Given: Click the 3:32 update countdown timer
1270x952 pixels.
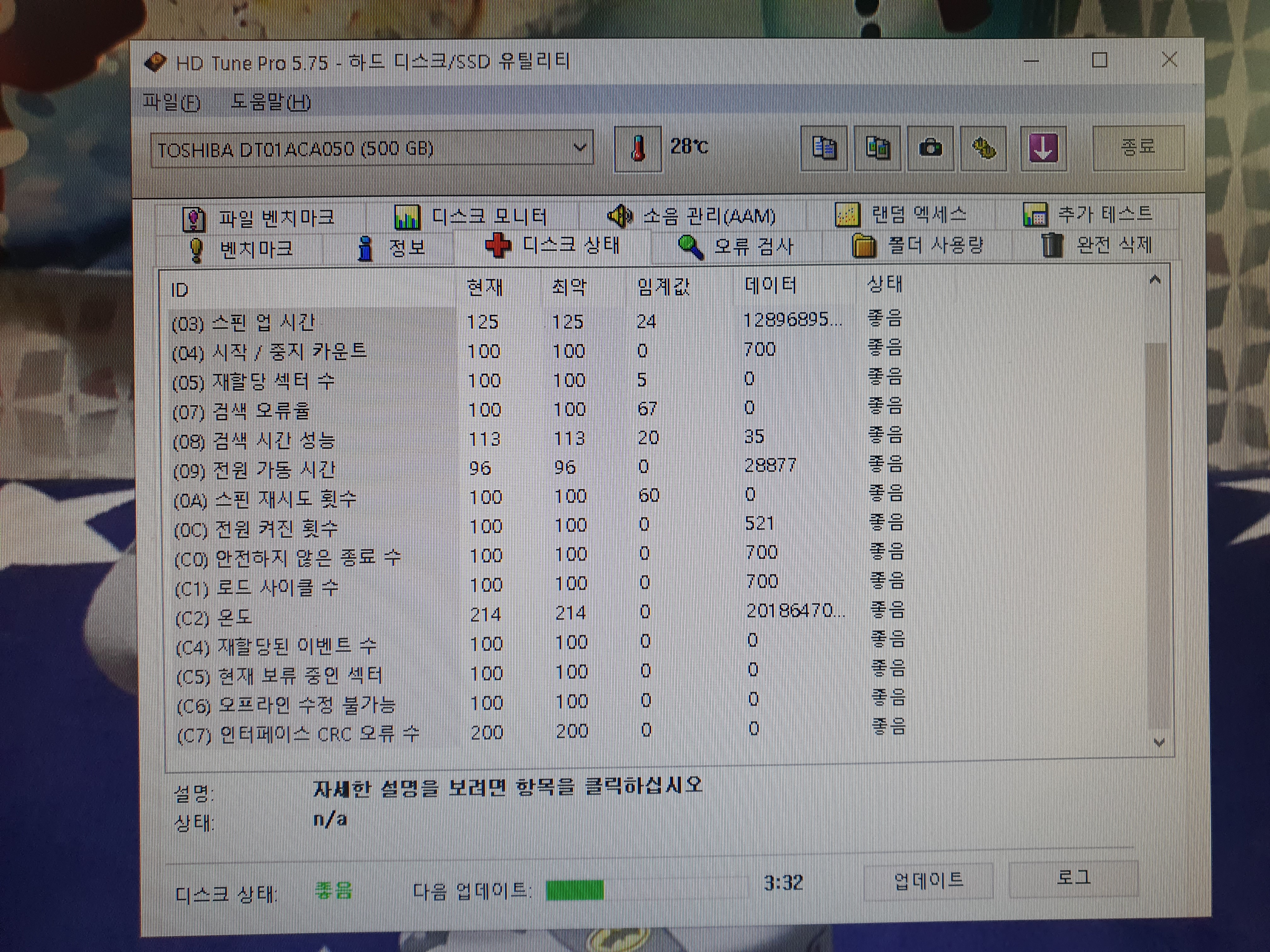Looking at the screenshot, I should (x=783, y=882).
